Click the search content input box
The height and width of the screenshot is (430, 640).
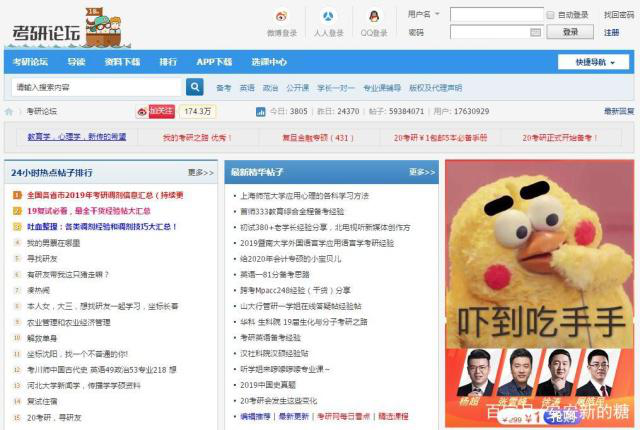click(x=96, y=87)
